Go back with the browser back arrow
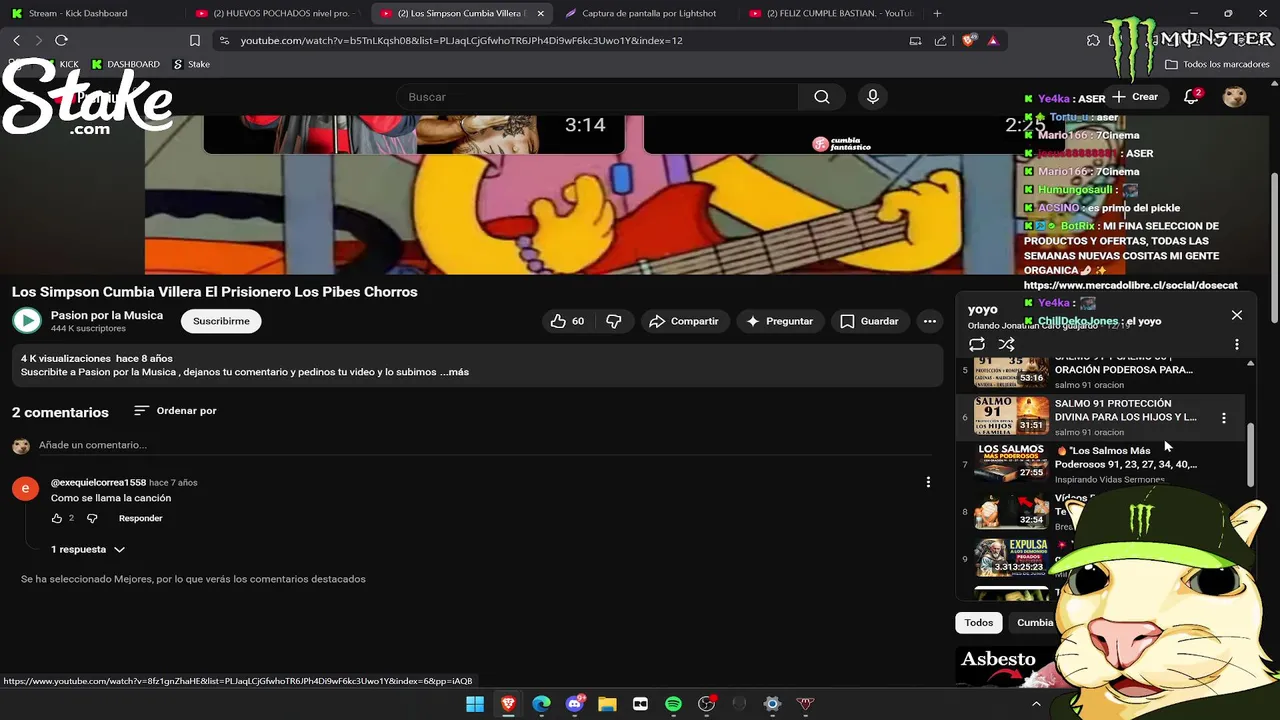The image size is (1280, 720). coord(16,40)
